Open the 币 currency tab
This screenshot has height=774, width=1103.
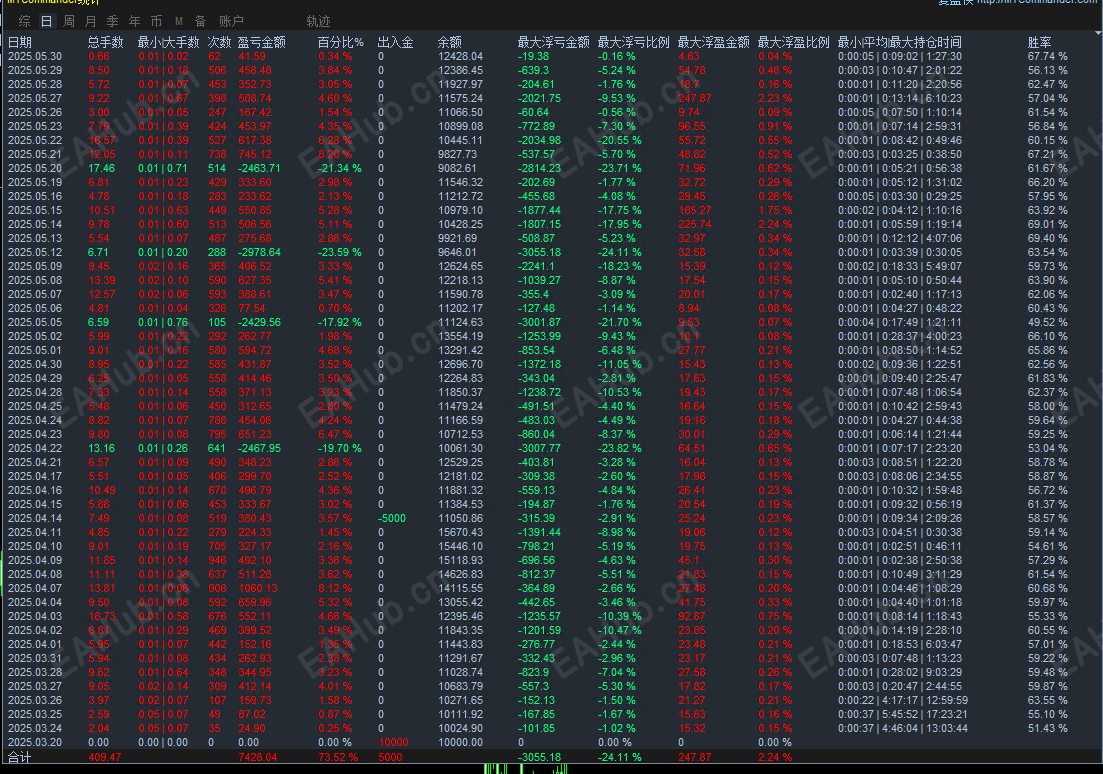coord(156,21)
